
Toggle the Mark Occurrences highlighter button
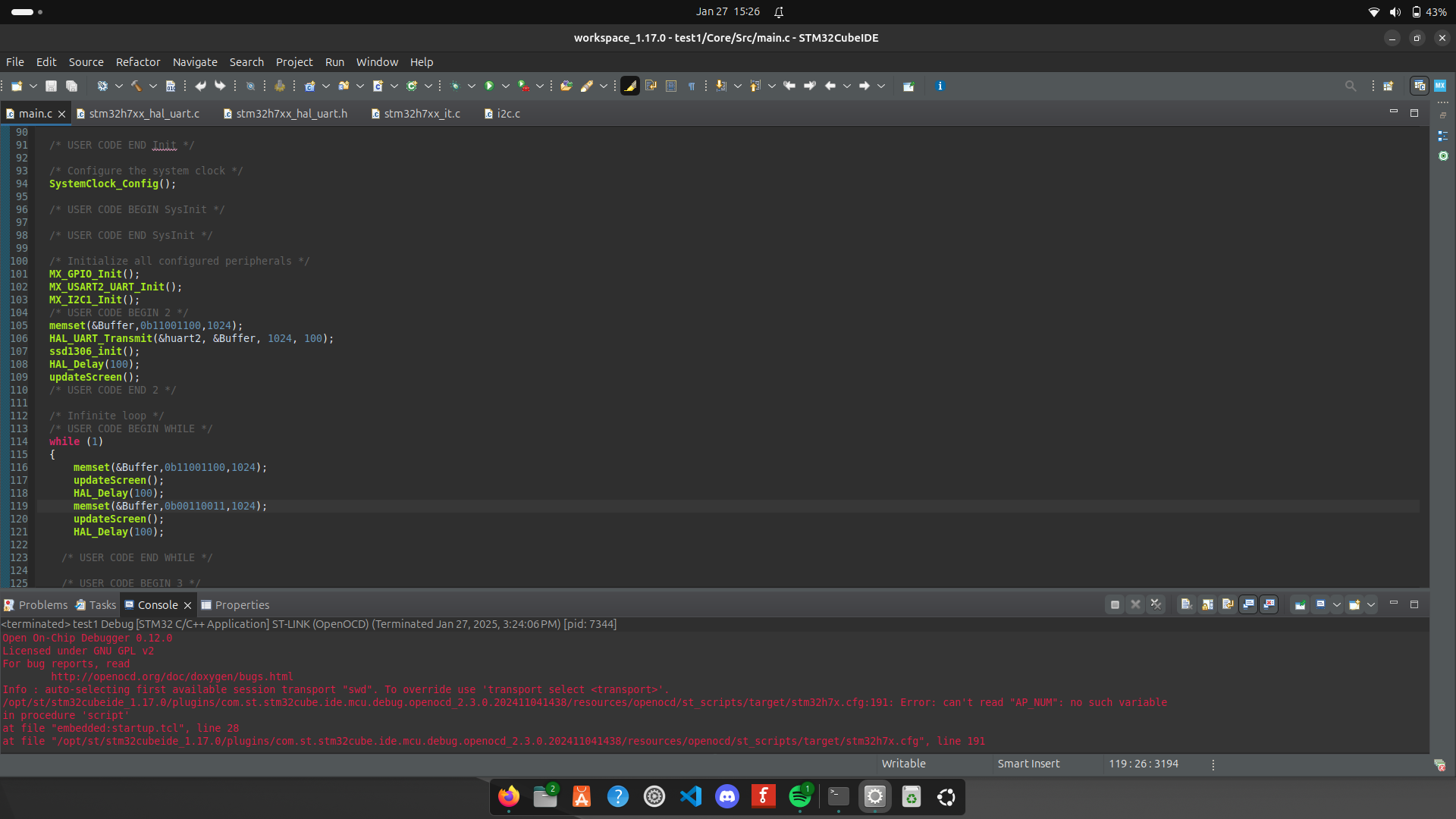coord(630,86)
